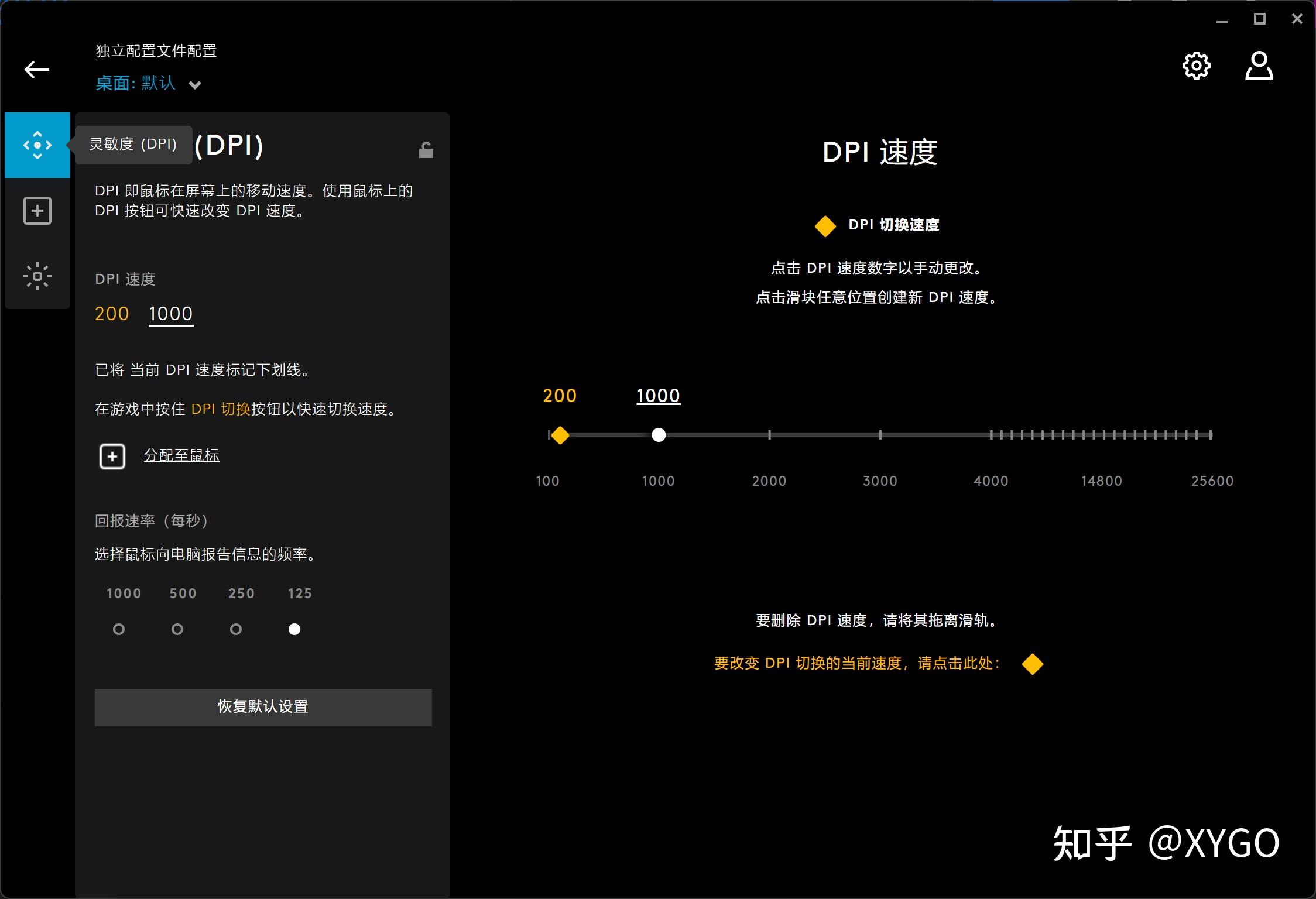1316x899 pixels.
Task: Click the yellow DPI shift diamond on the slider
Action: pos(560,435)
